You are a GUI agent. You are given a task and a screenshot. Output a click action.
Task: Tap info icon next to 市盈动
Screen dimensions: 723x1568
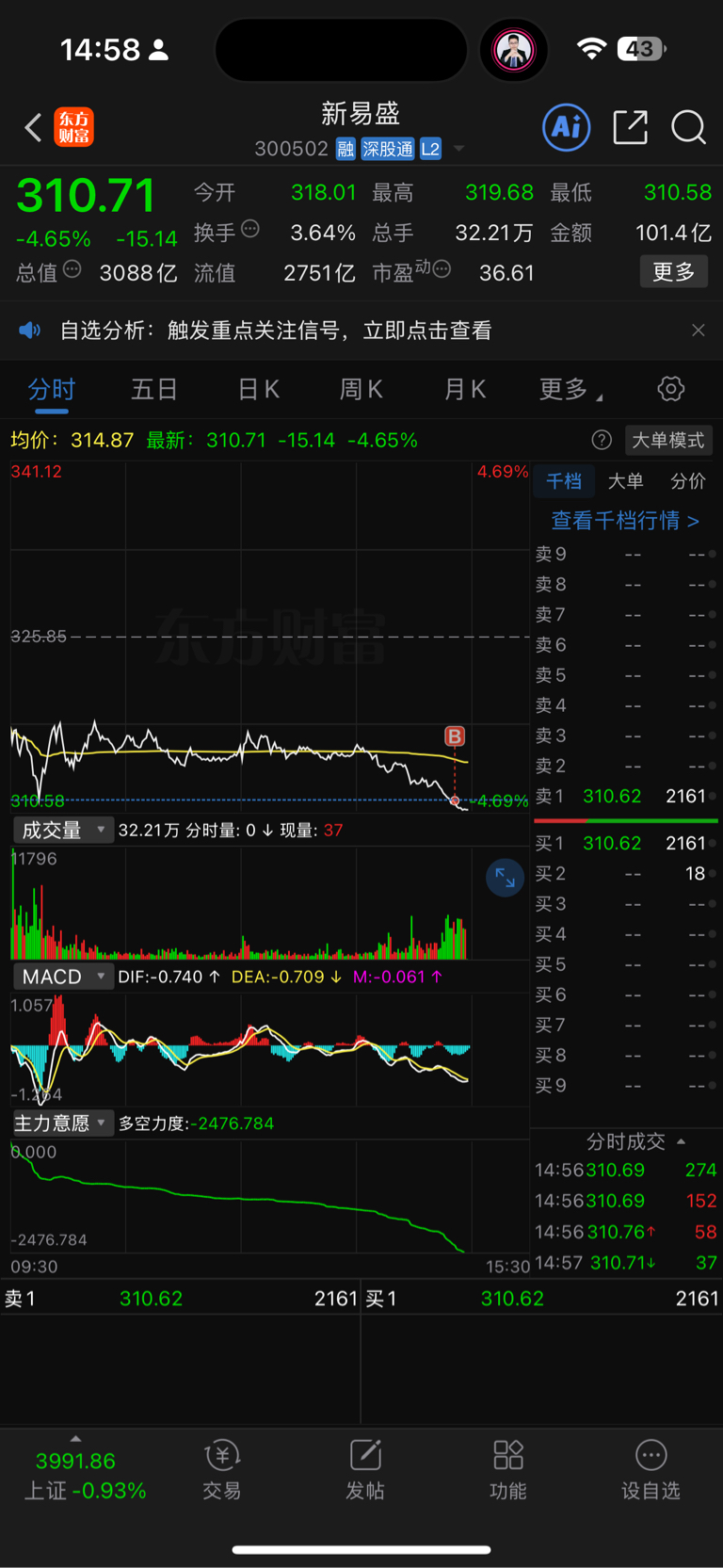(442, 270)
